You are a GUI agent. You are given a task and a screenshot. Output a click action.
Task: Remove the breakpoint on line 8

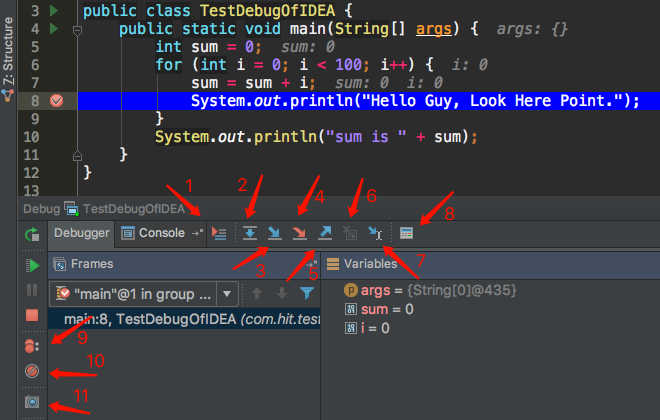coord(56,101)
